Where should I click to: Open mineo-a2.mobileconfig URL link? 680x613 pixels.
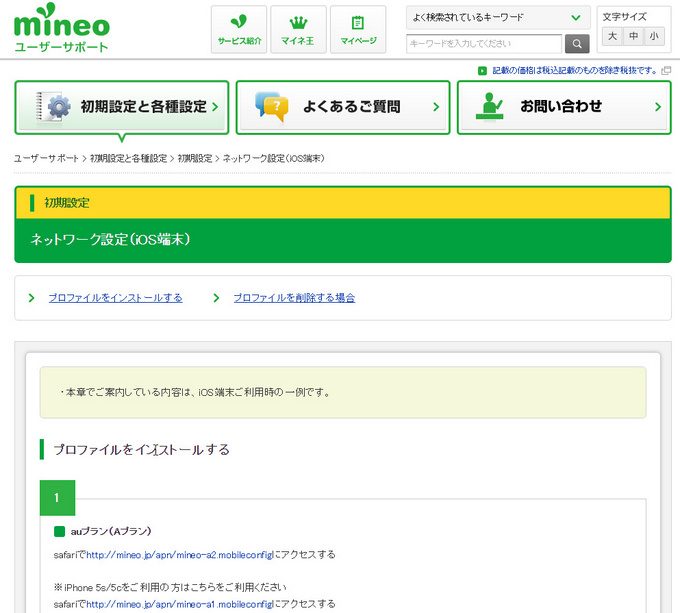pyautogui.click(x=180, y=555)
